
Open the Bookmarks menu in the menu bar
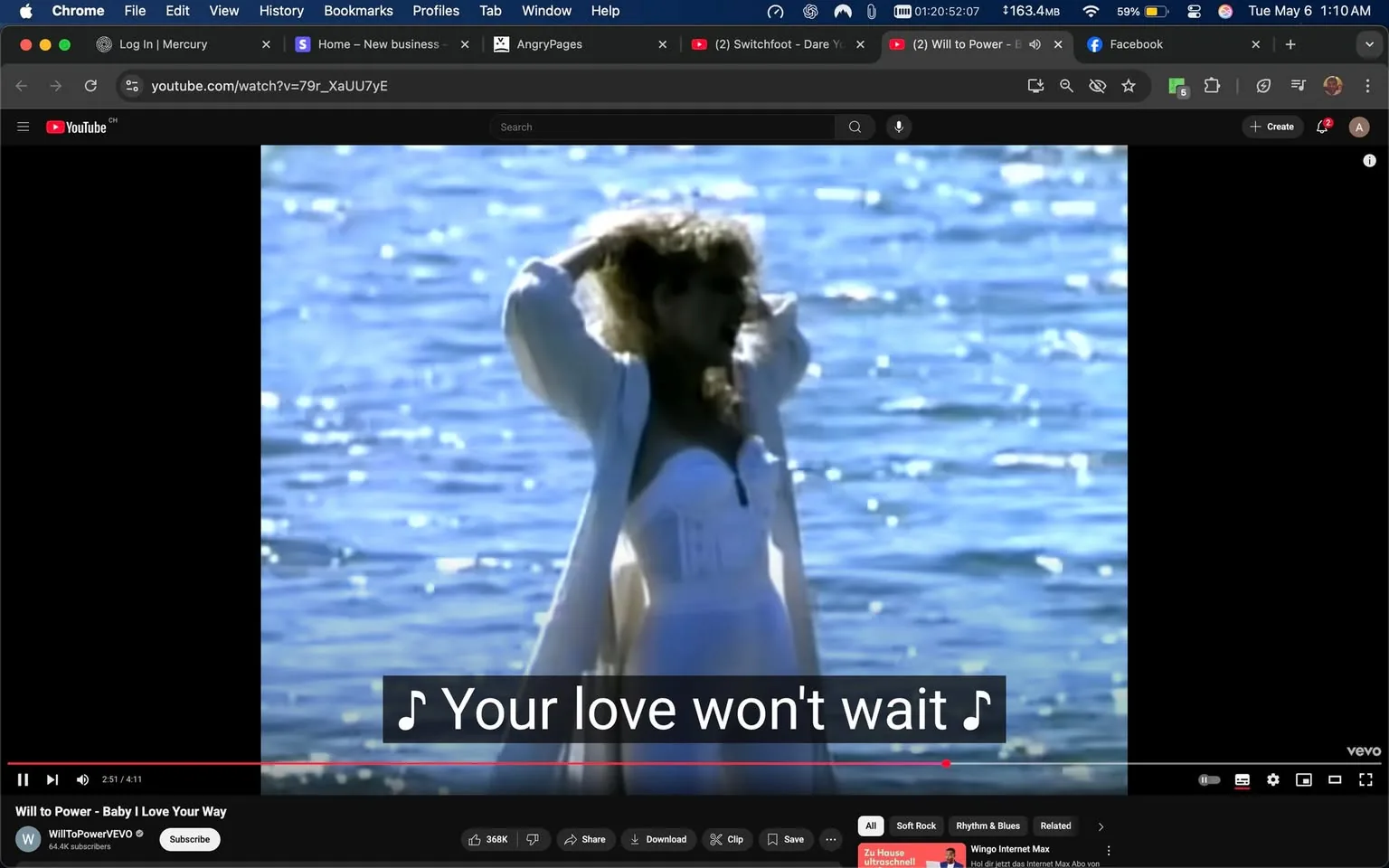358,11
